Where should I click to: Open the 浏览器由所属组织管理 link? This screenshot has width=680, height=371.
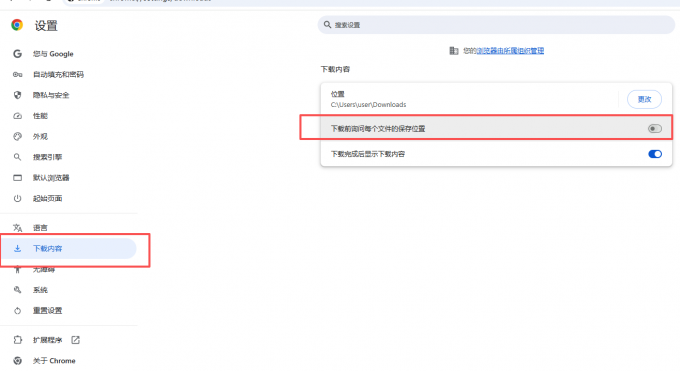tap(510, 51)
